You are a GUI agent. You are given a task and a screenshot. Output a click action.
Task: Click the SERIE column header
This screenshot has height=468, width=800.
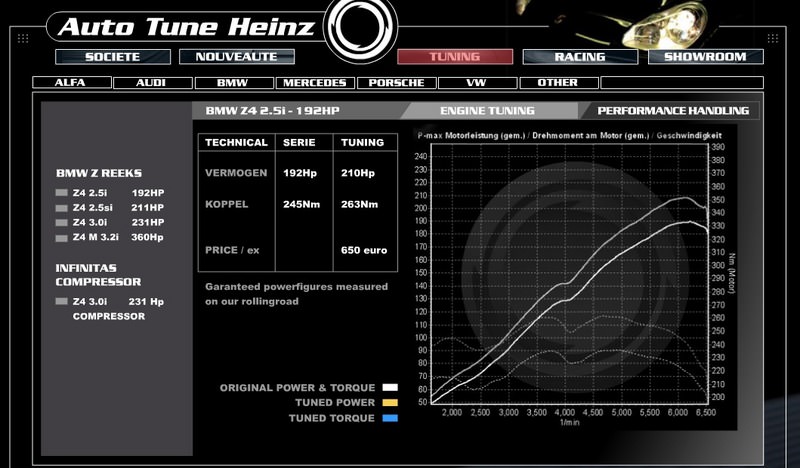(299, 142)
